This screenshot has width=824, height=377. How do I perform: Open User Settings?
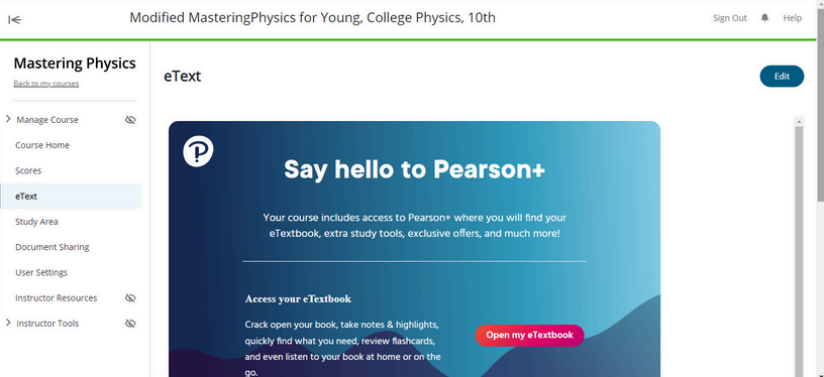click(x=41, y=272)
